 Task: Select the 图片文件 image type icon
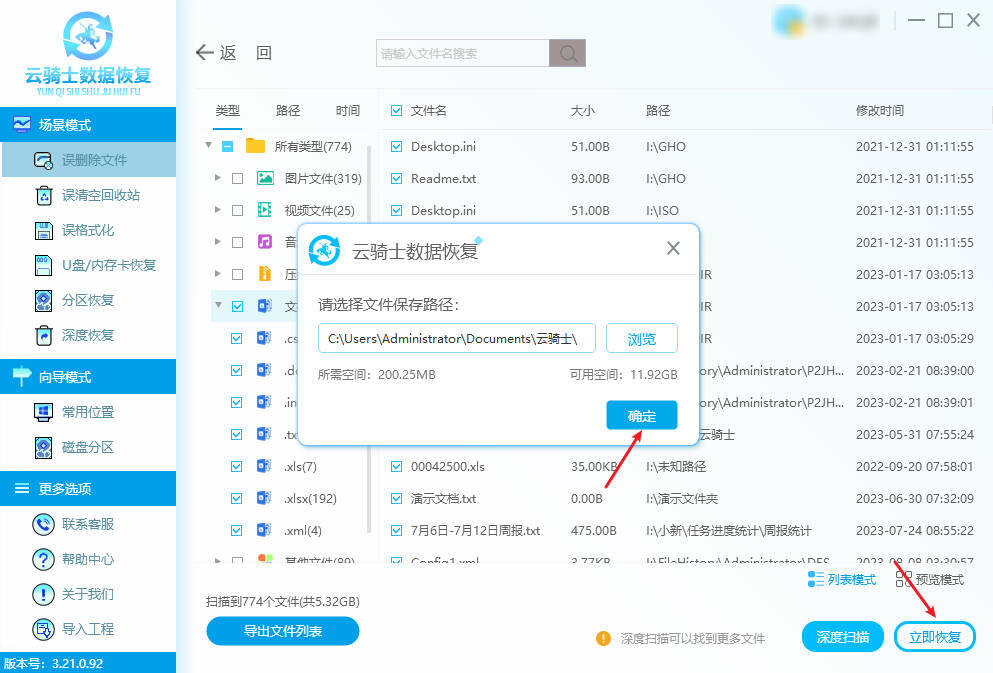[x=265, y=179]
